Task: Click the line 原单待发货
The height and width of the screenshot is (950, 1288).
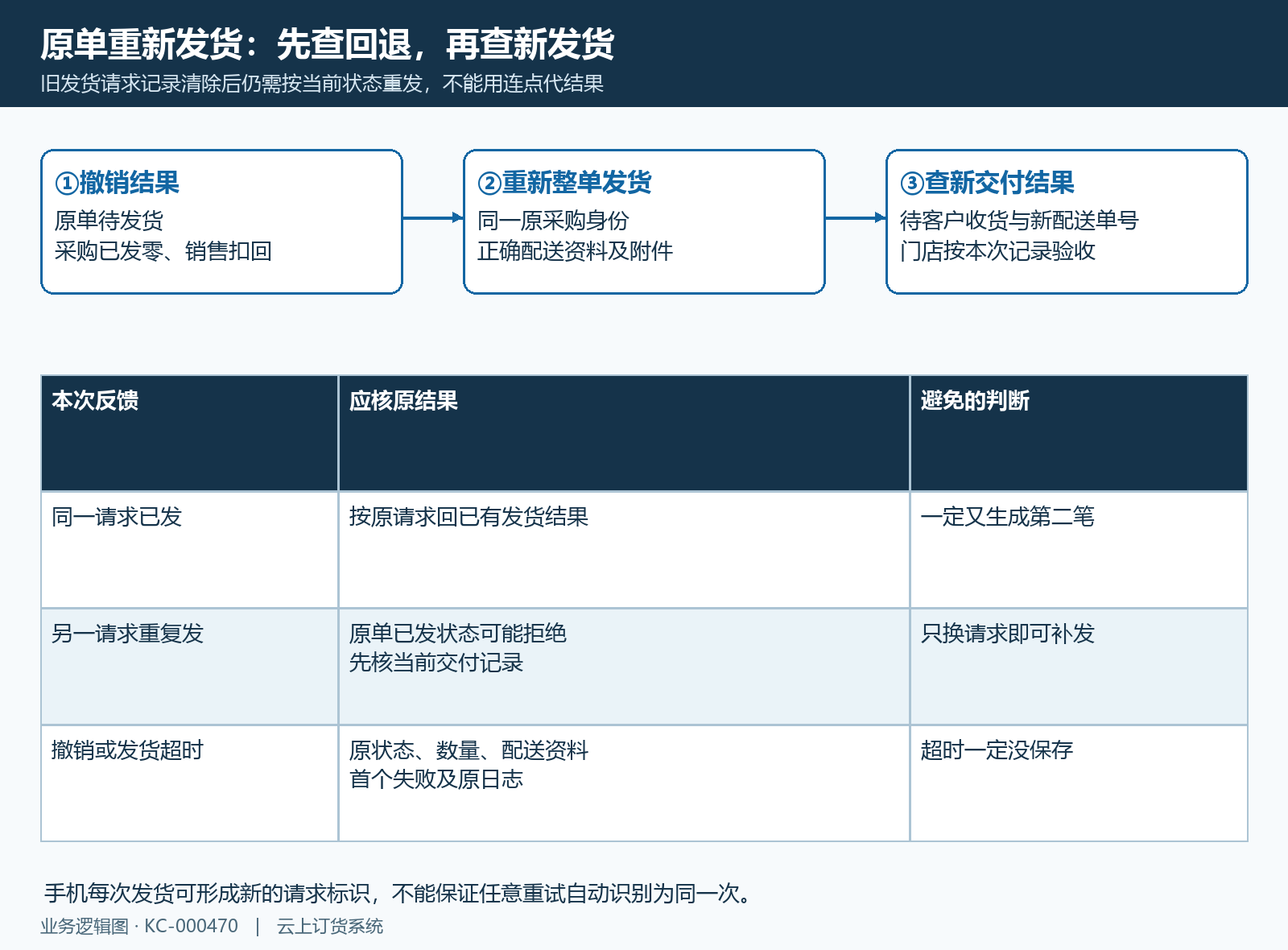Action: tap(109, 221)
